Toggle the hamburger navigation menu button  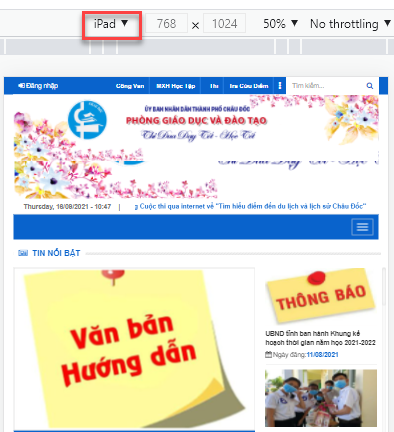362,227
